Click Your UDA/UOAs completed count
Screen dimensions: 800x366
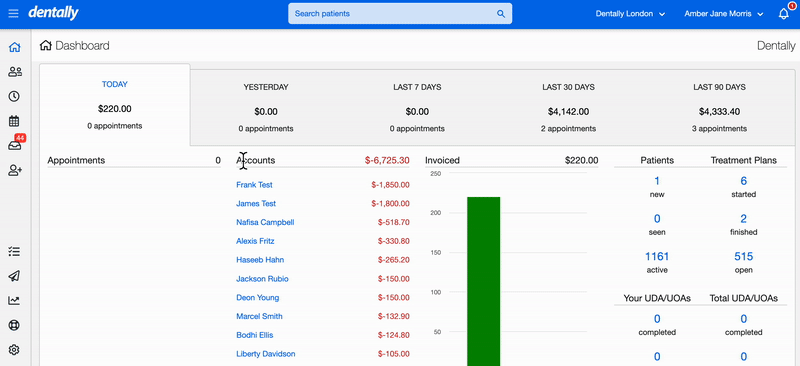[x=657, y=319]
